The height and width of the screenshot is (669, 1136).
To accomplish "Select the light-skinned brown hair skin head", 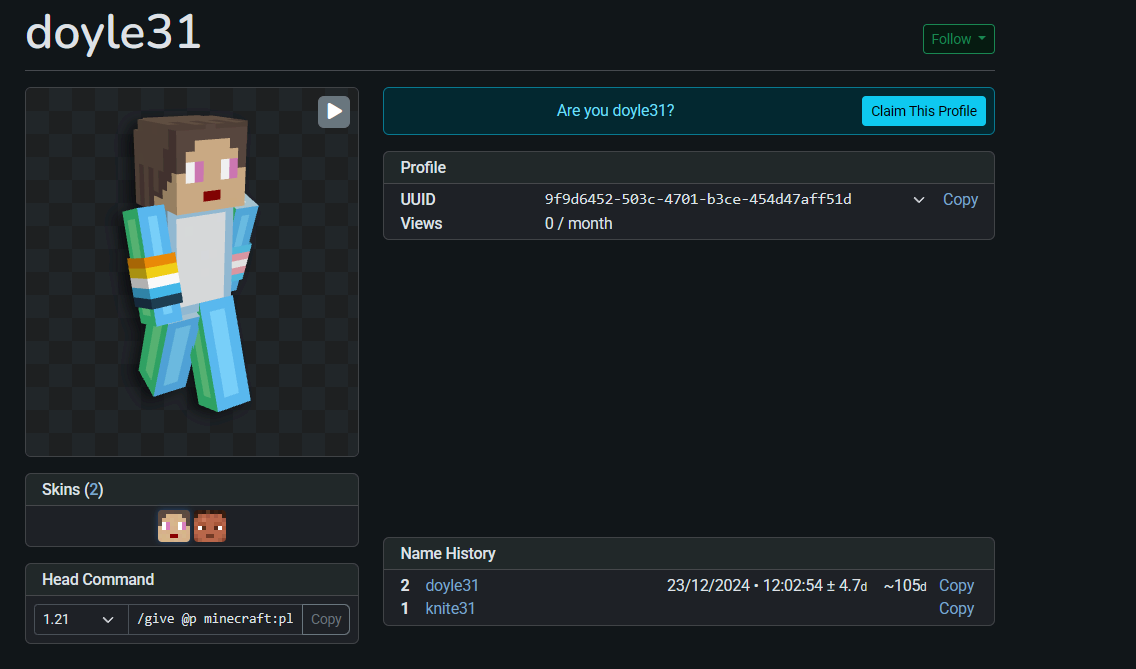I will coord(174,526).
